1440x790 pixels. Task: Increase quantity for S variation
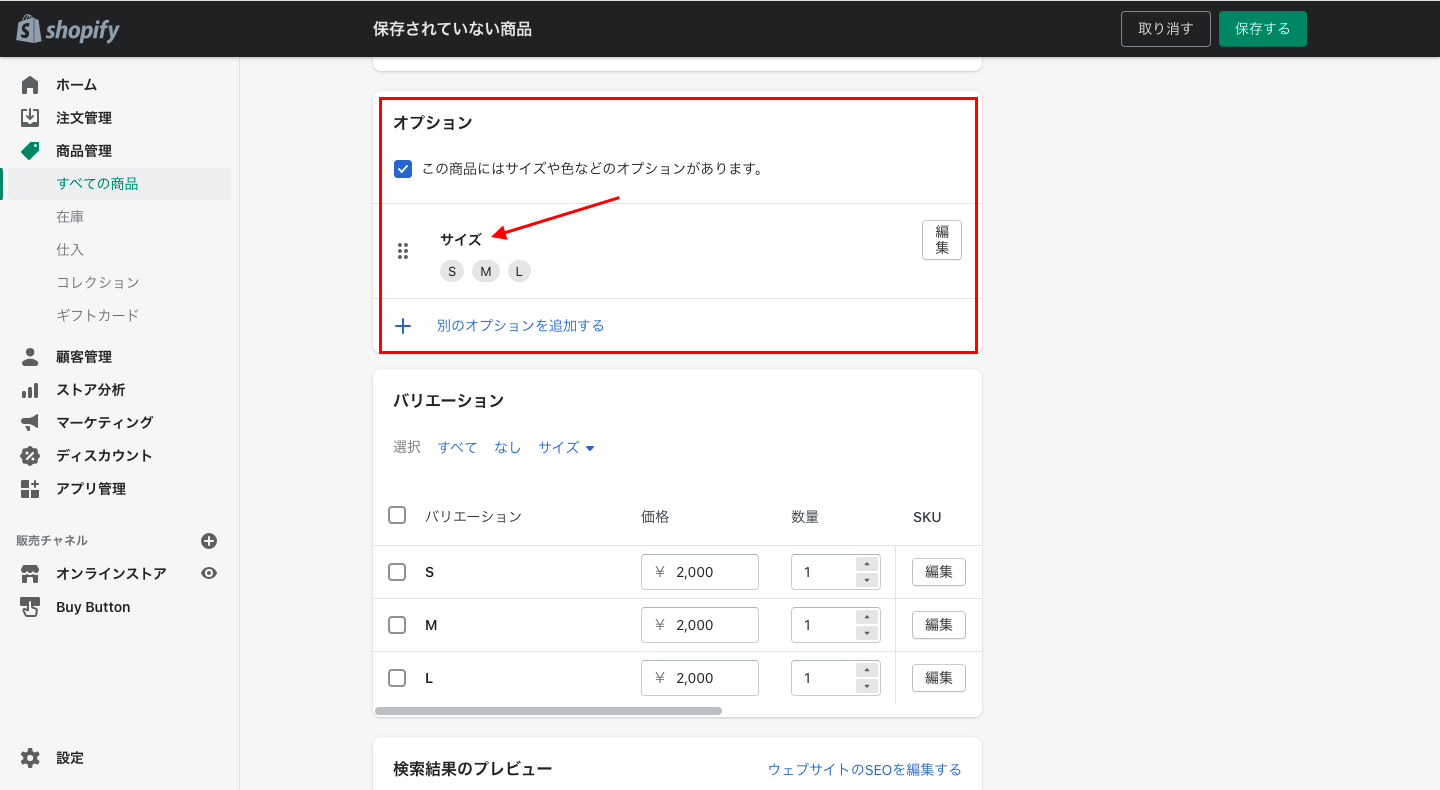pyautogui.click(x=867, y=564)
